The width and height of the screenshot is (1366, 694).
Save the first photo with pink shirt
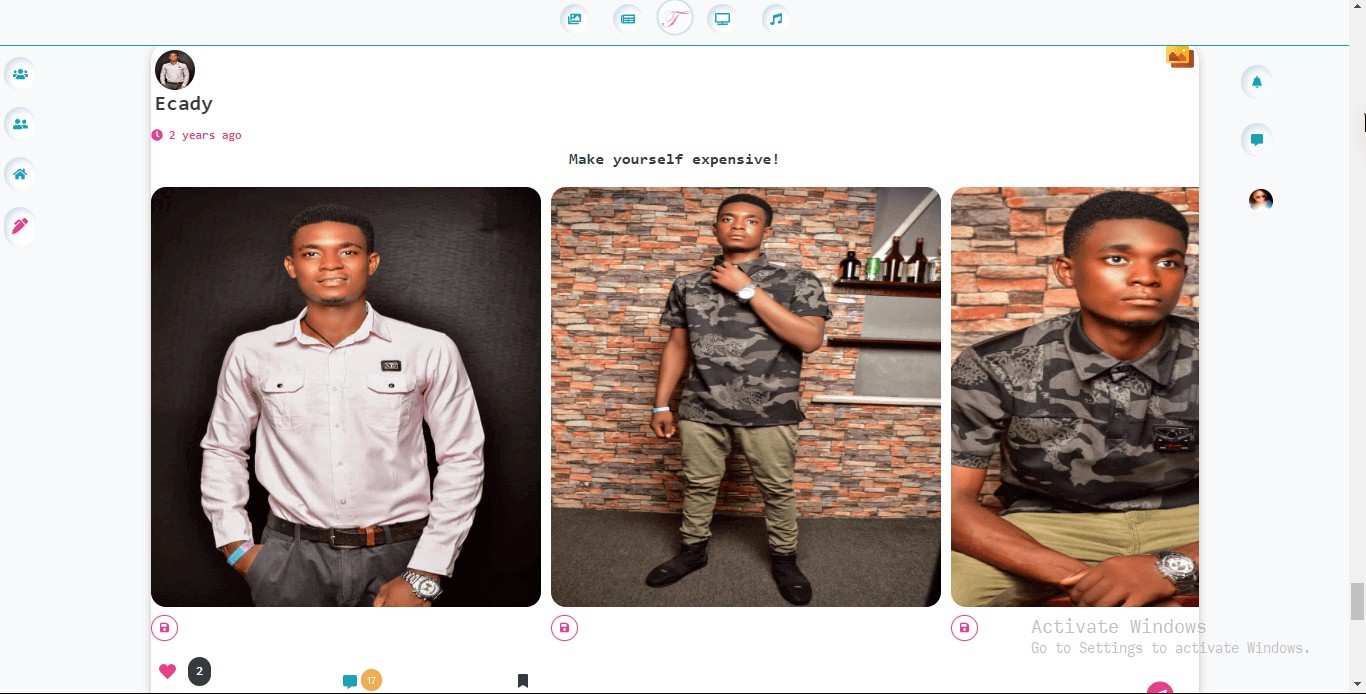tap(165, 628)
